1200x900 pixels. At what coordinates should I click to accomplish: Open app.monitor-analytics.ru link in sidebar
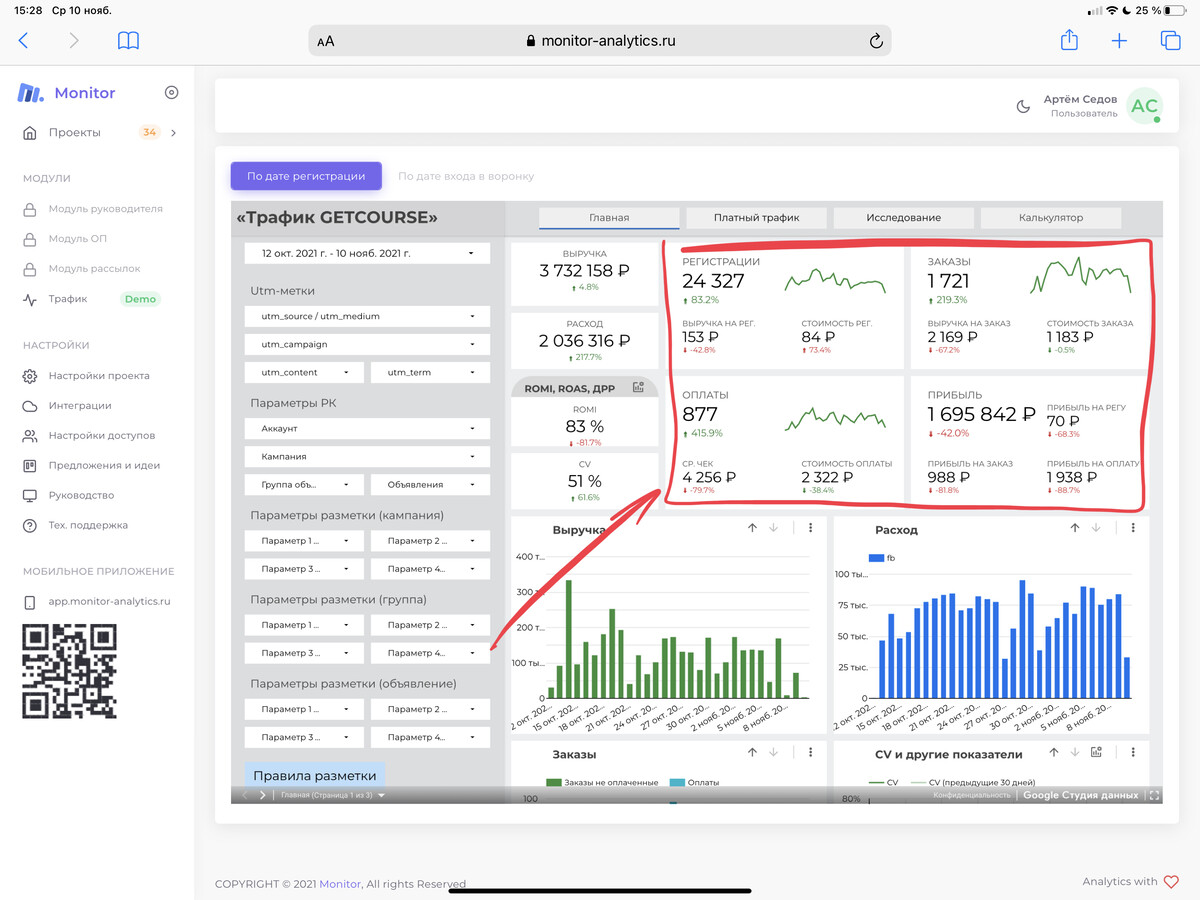tap(97, 602)
